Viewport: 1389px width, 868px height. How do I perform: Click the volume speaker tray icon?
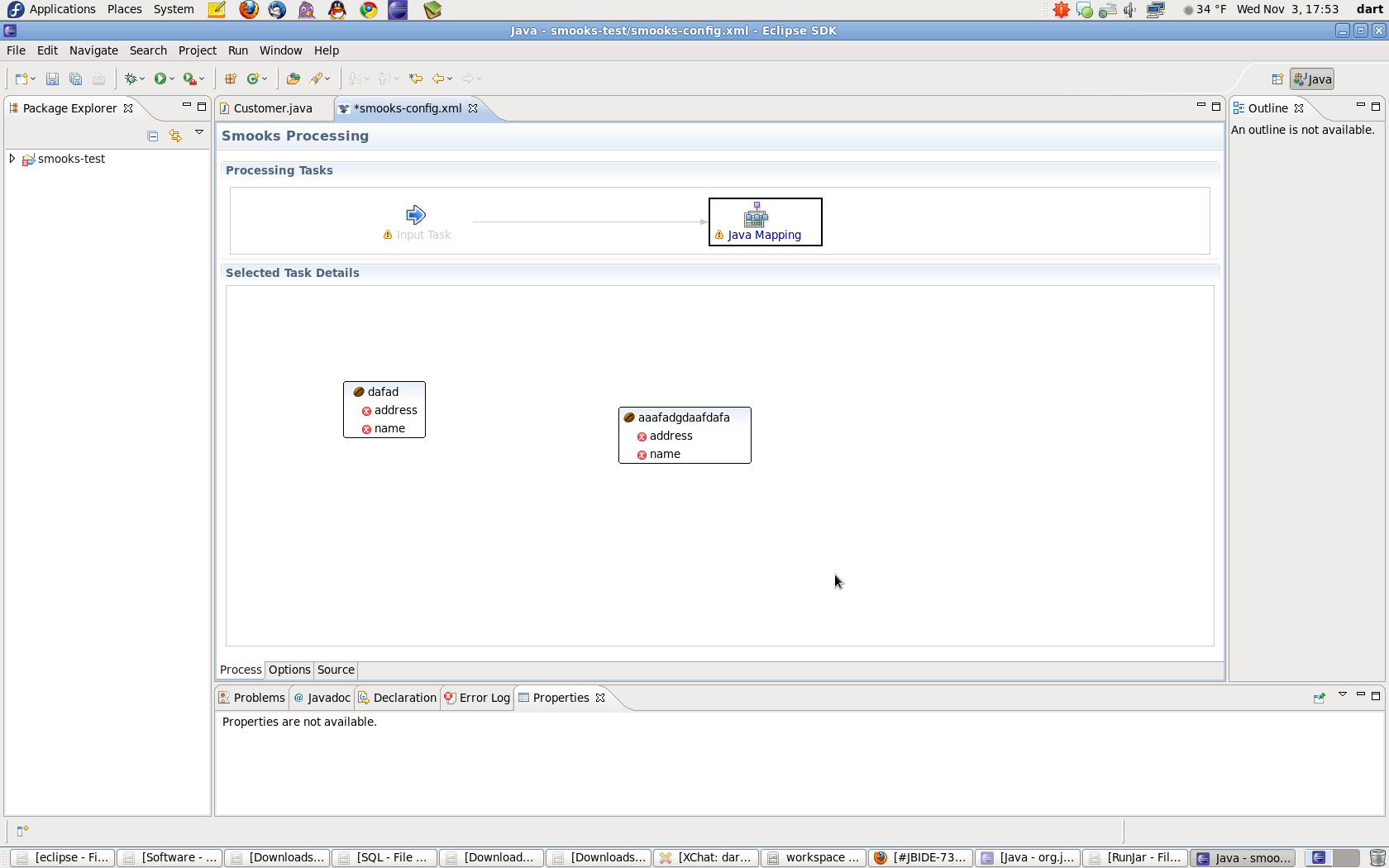(1130, 10)
